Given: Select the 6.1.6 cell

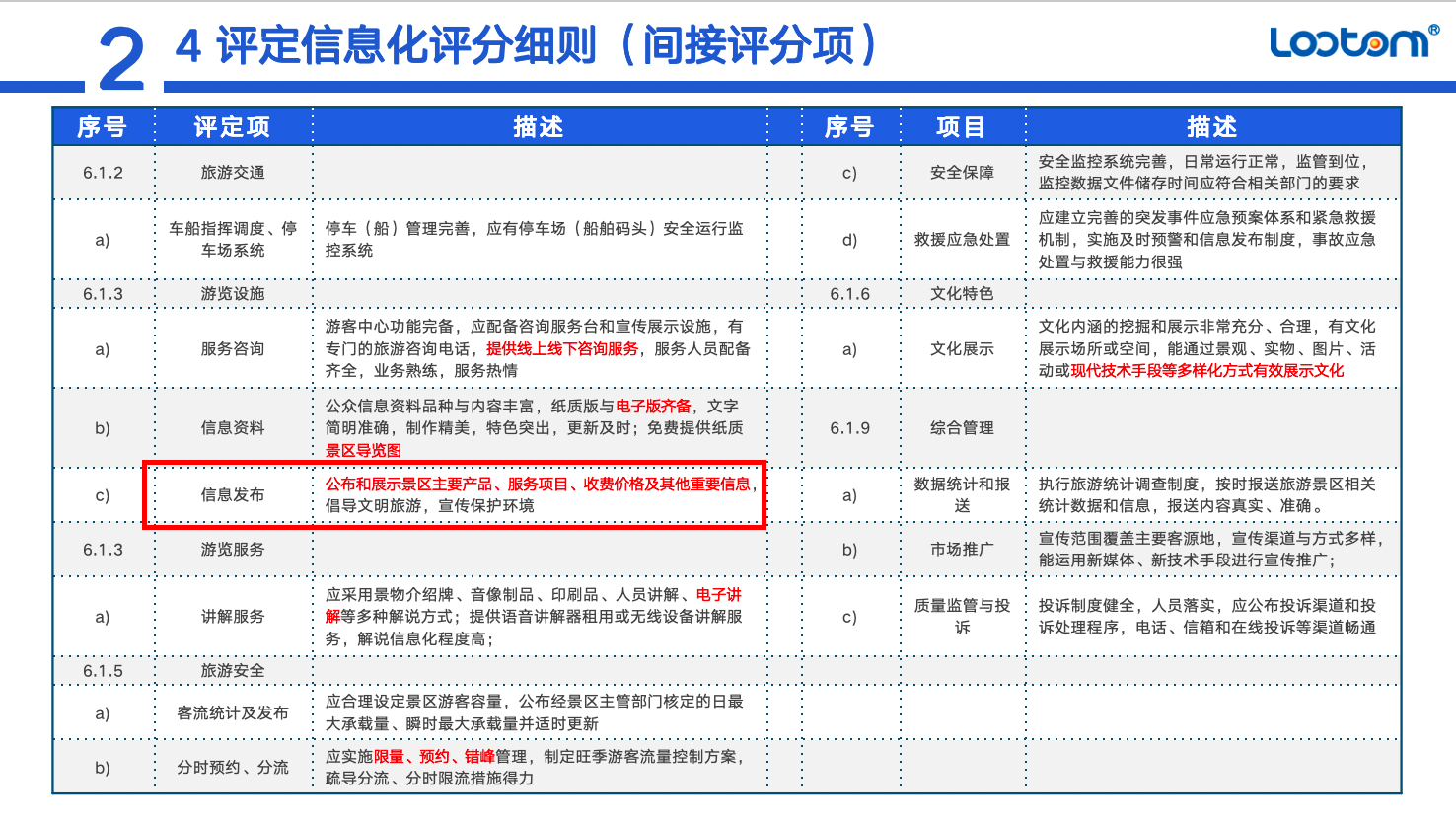Looking at the screenshot, I should (x=849, y=294).
